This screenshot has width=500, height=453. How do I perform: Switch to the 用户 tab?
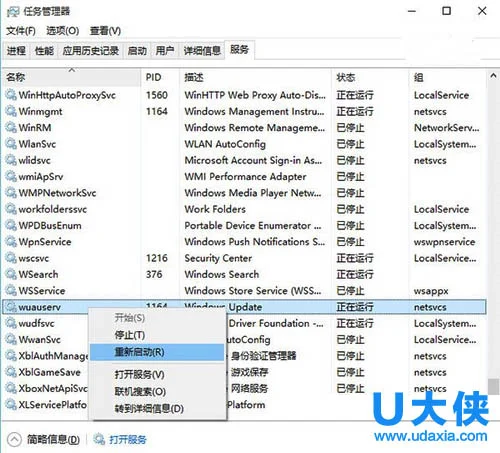[165, 51]
